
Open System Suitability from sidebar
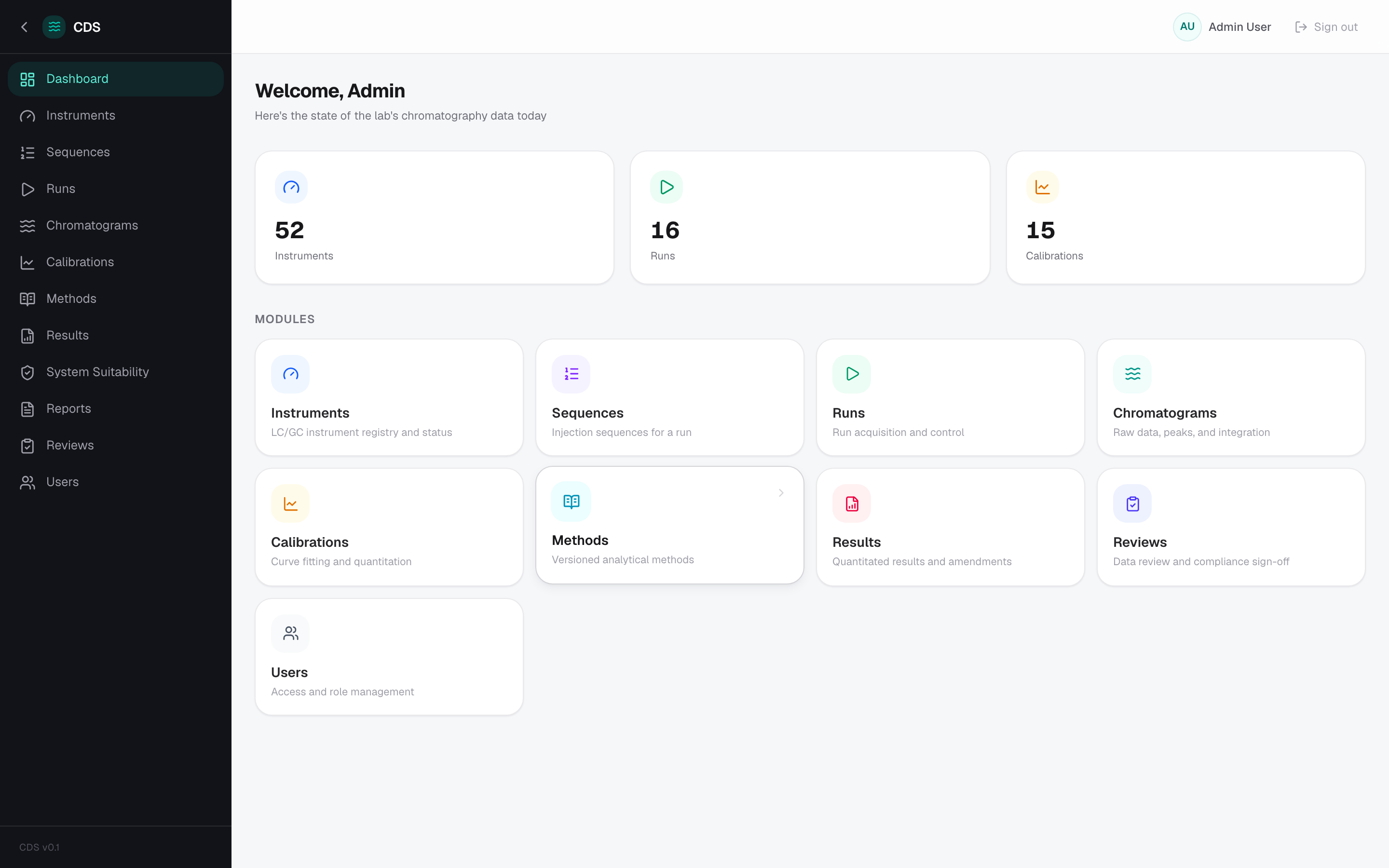pyautogui.click(x=116, y=373)
